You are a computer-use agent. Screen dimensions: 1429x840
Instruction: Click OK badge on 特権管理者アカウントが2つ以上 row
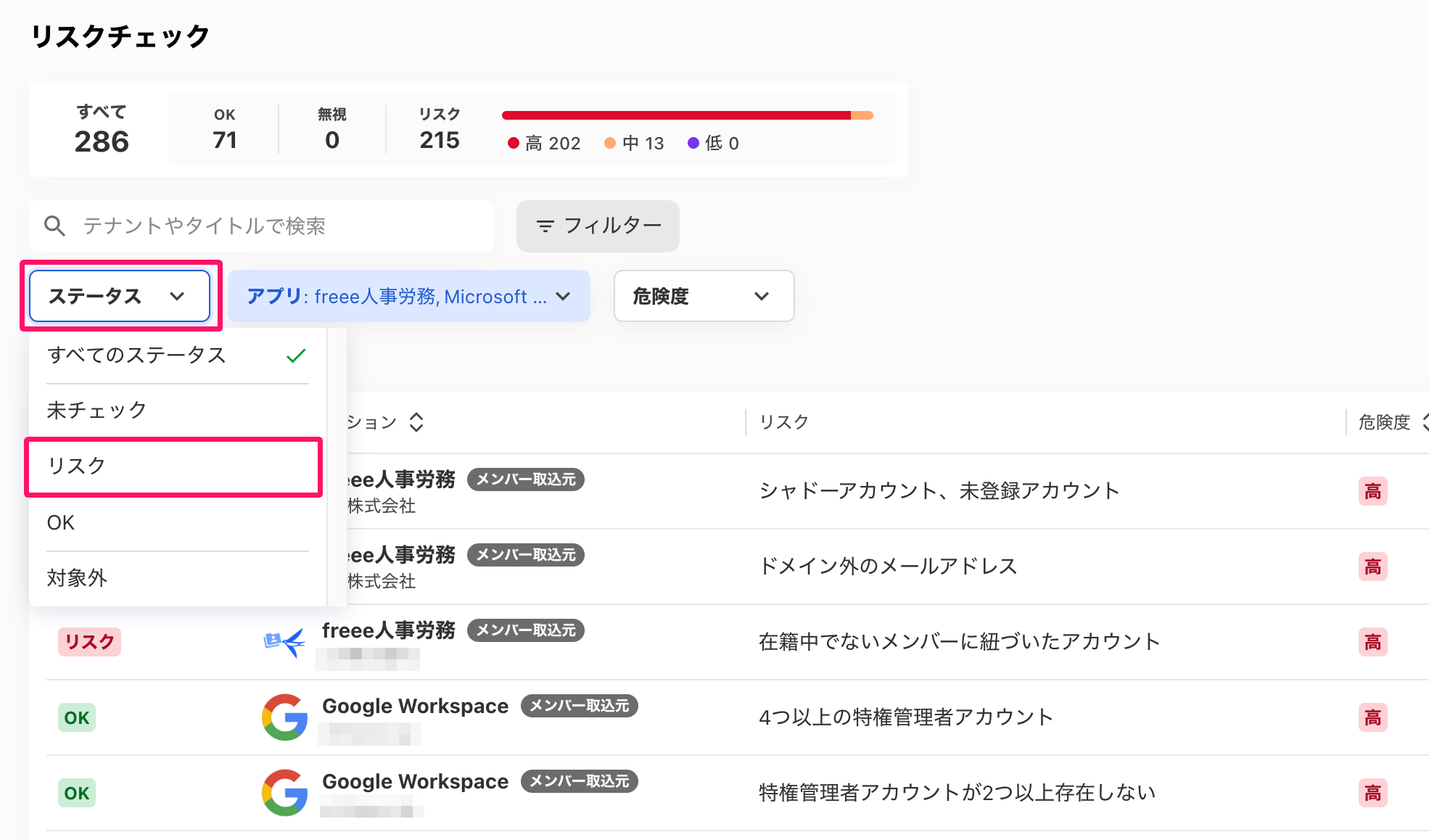point(77,793)
